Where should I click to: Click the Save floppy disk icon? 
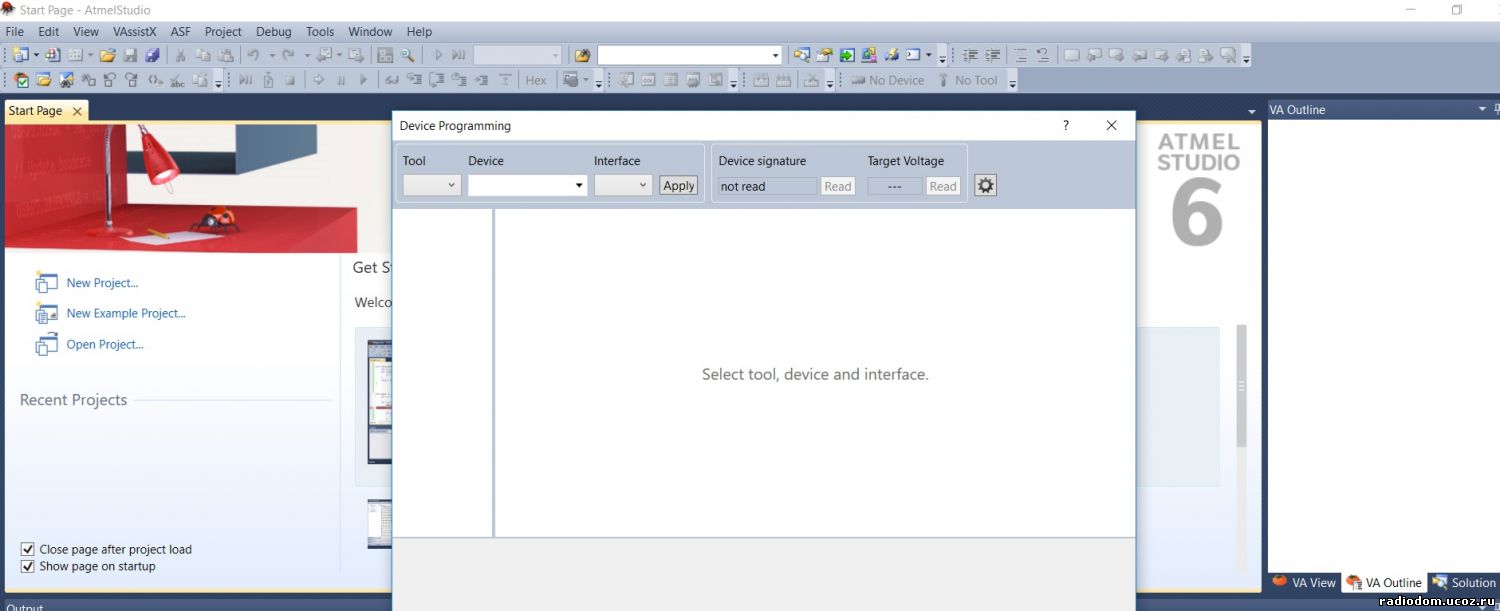click(129, 55)
